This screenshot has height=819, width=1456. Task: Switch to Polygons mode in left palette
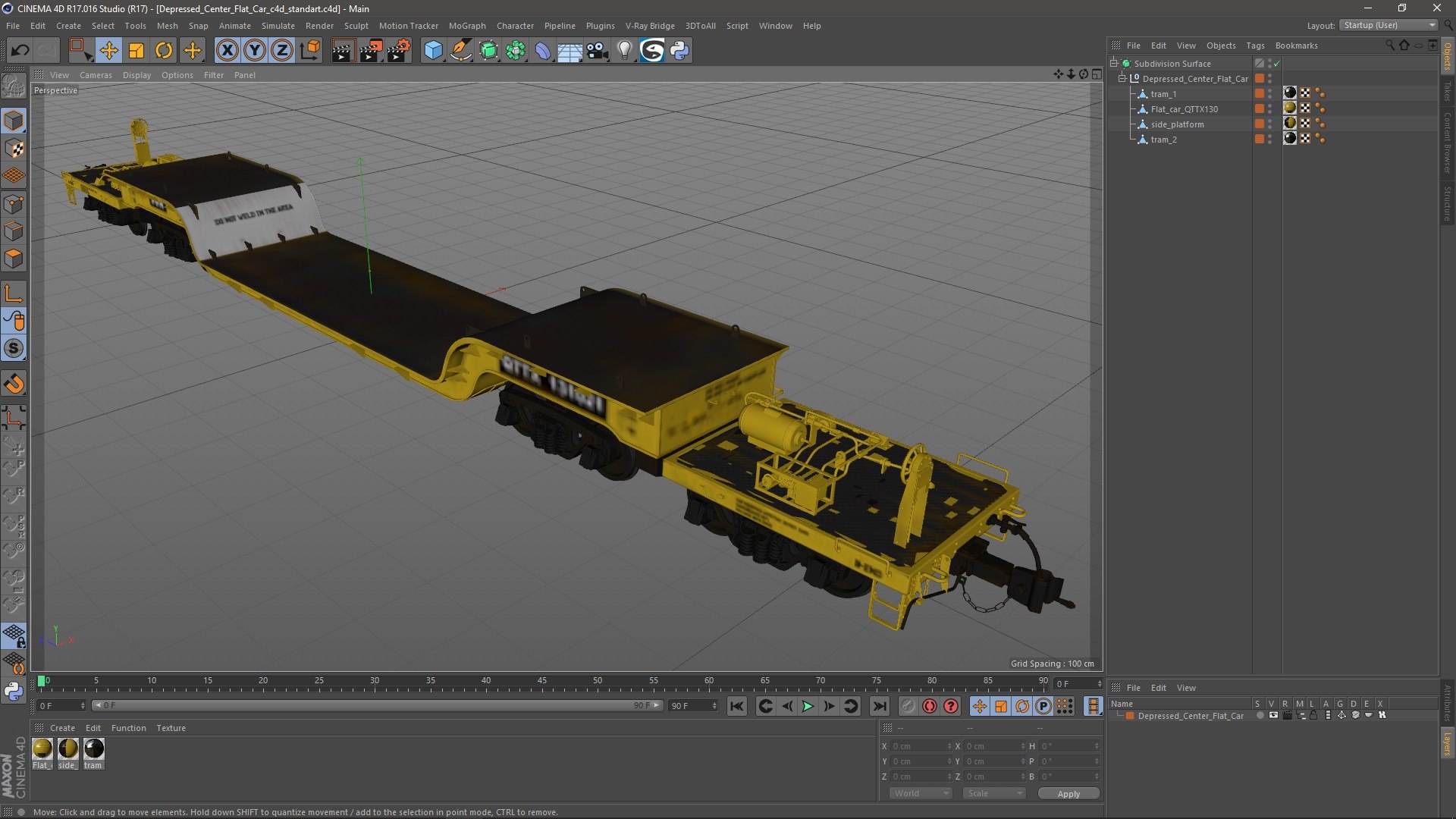pos(14,259)
